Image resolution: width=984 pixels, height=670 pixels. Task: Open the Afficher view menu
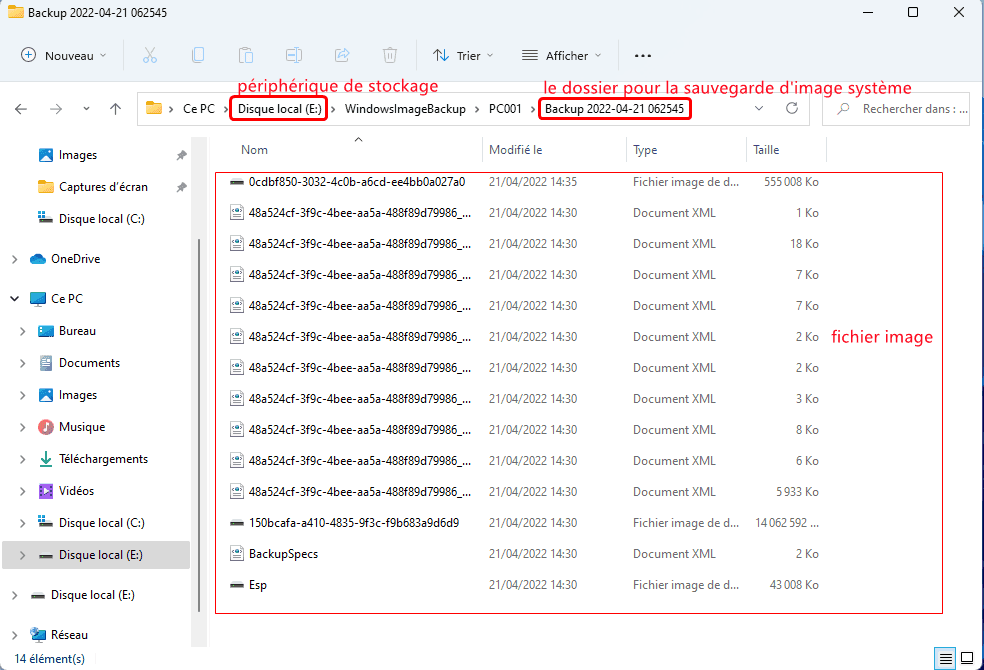[x=562, y=56]
